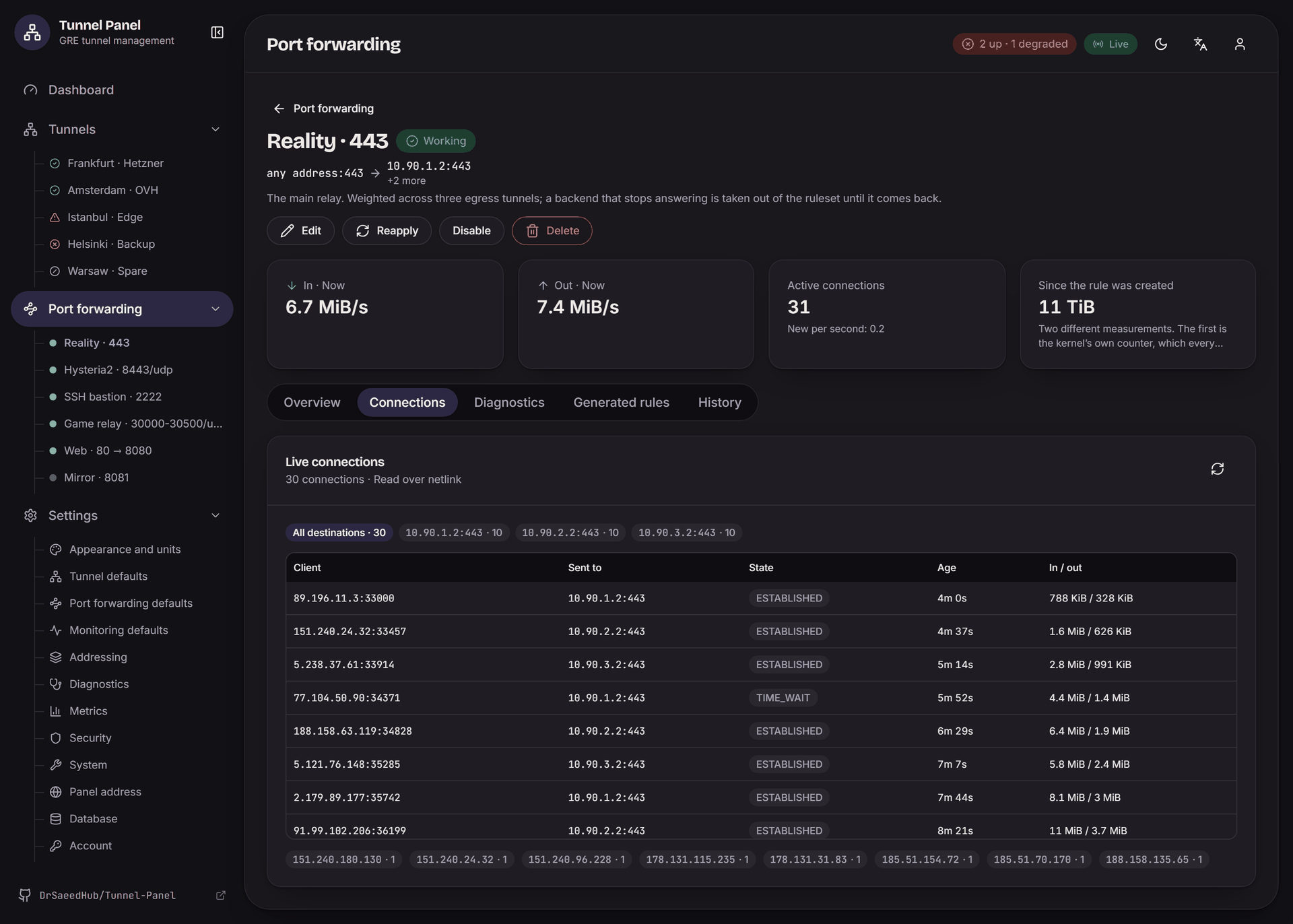Click the Reapply button

click(x=387, y=230)
